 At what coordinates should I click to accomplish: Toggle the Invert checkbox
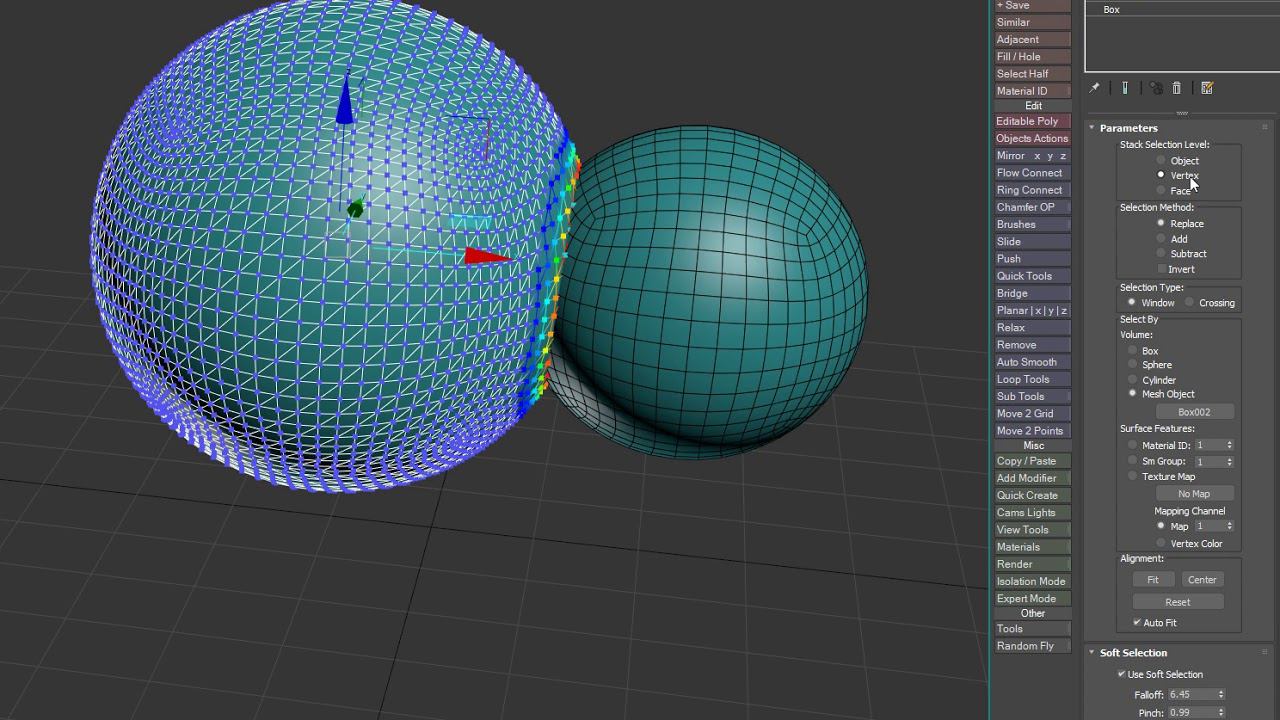tap(1161, 269)
